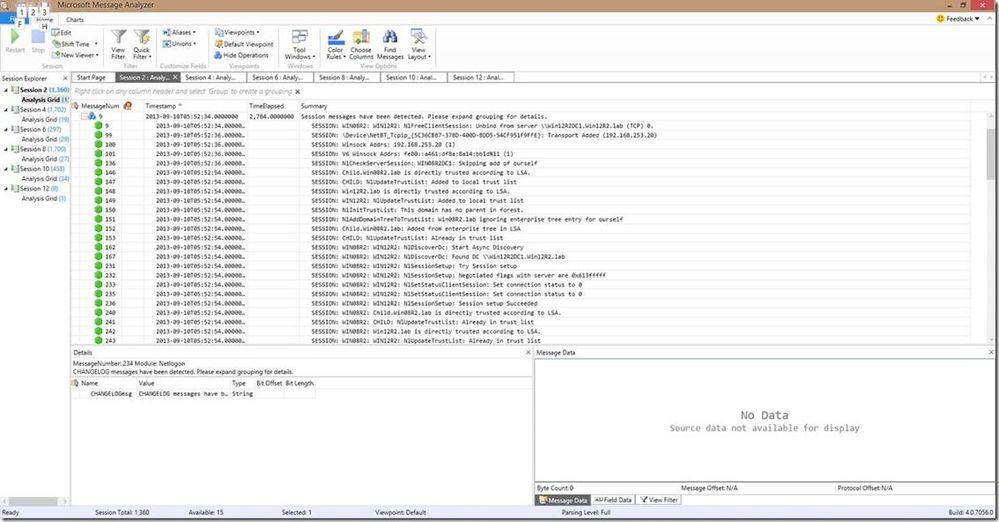Collapse the Session 4 tree node
999x522 pixels.
pos(6,110)
